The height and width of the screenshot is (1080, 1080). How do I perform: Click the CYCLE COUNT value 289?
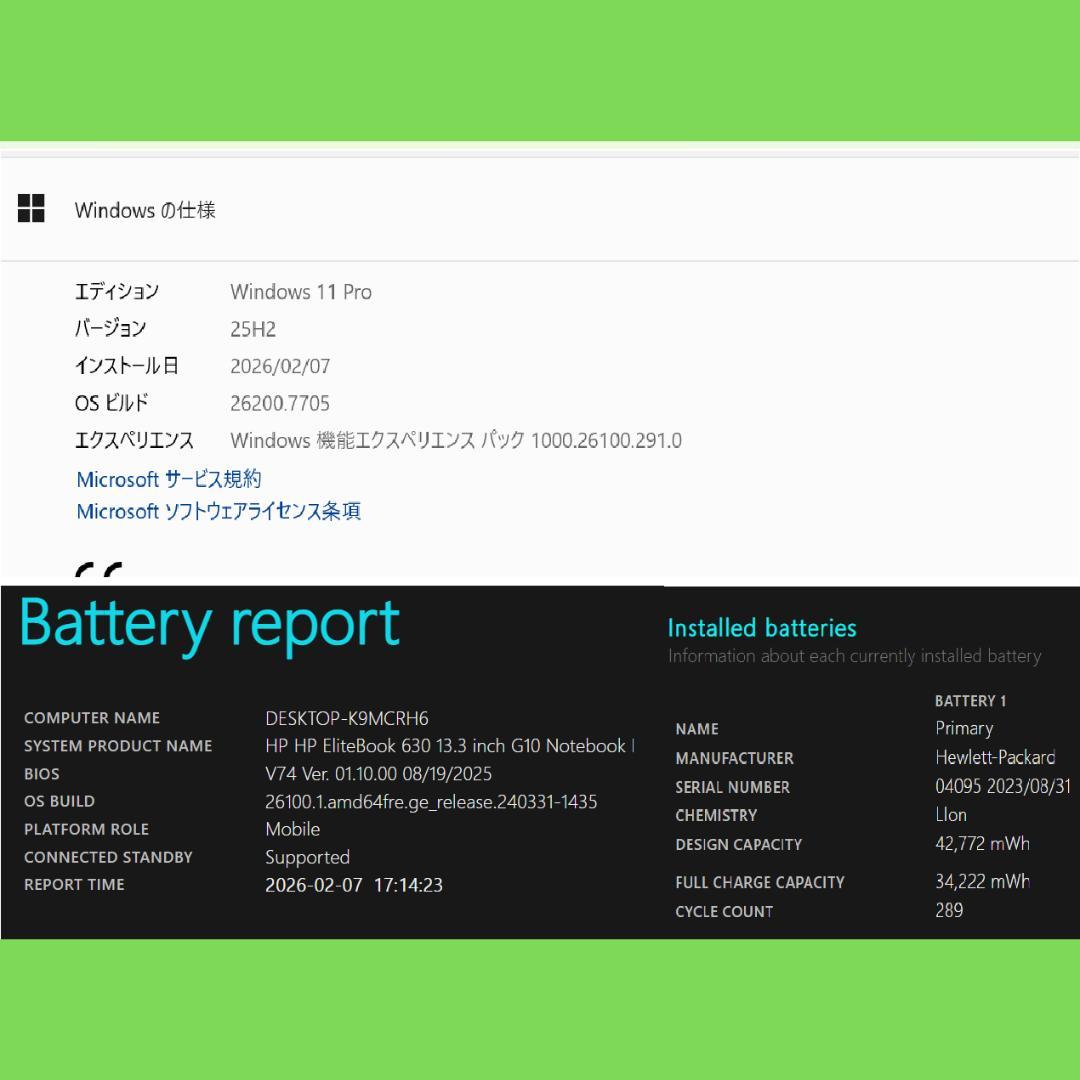(x=947, y=911)
